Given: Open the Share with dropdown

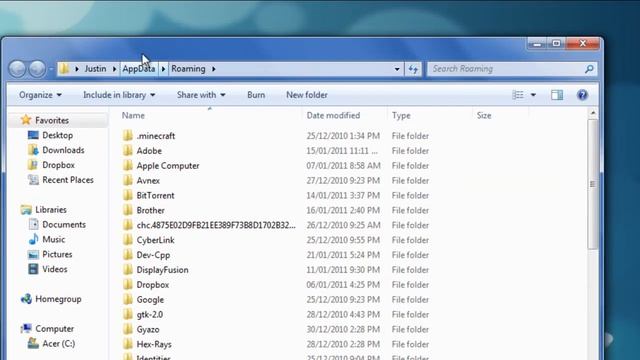Looking at the screenshot, I should pyautogui.click(x=201, y=95).
